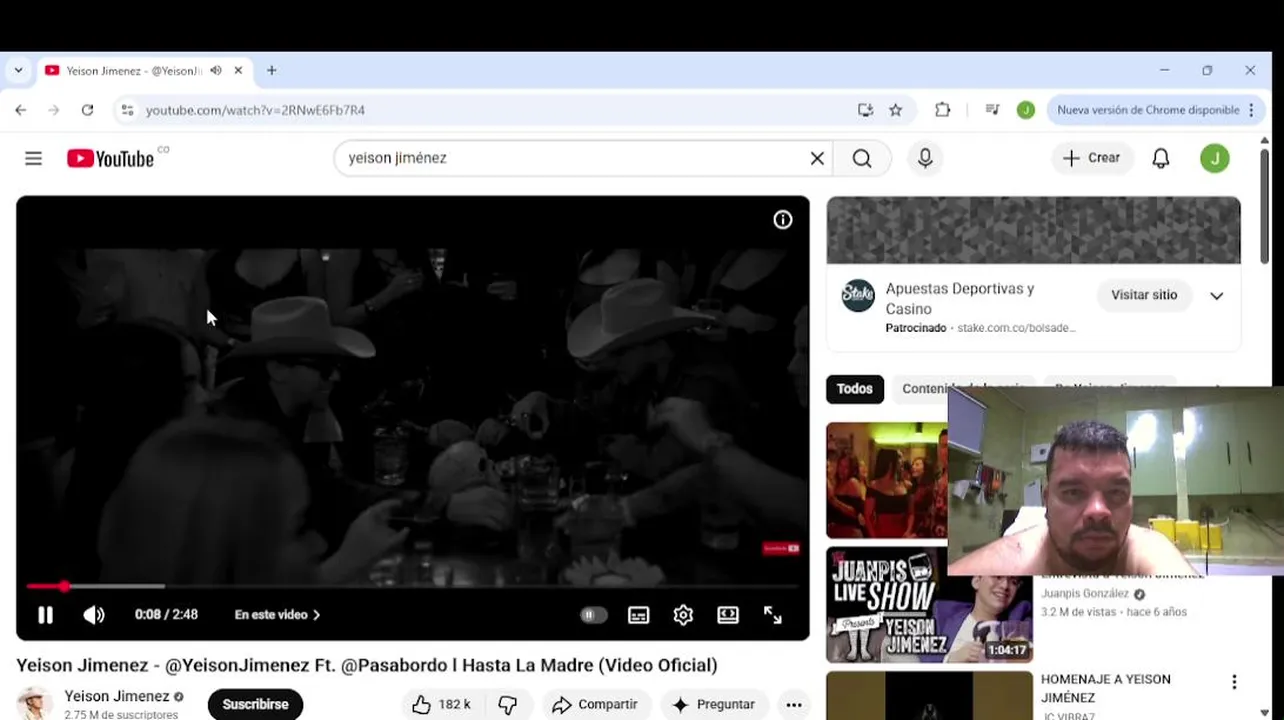
Task: Like the video (182 k)
Action: coord(442,704)
